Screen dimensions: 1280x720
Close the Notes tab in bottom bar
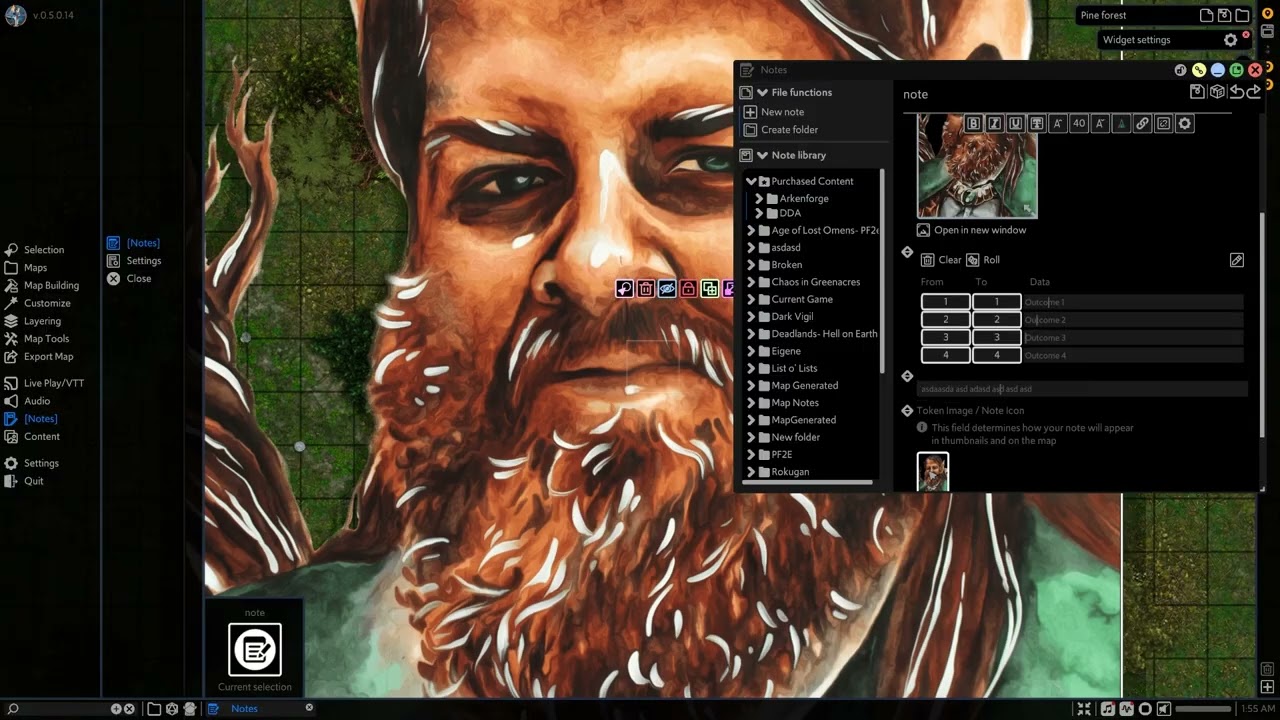point(309,708)
